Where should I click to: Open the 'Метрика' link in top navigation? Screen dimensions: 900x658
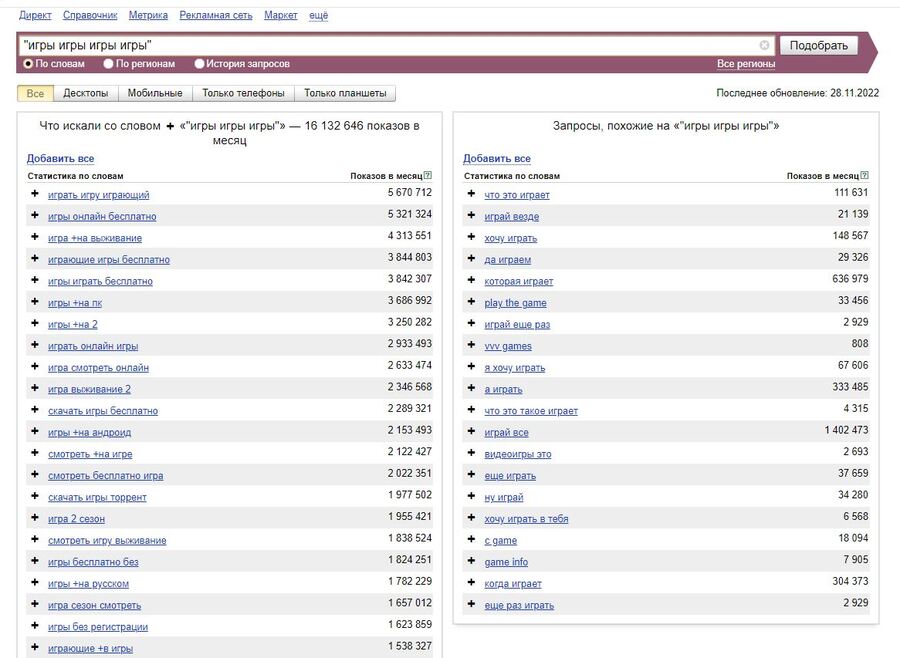pos(148,16)
